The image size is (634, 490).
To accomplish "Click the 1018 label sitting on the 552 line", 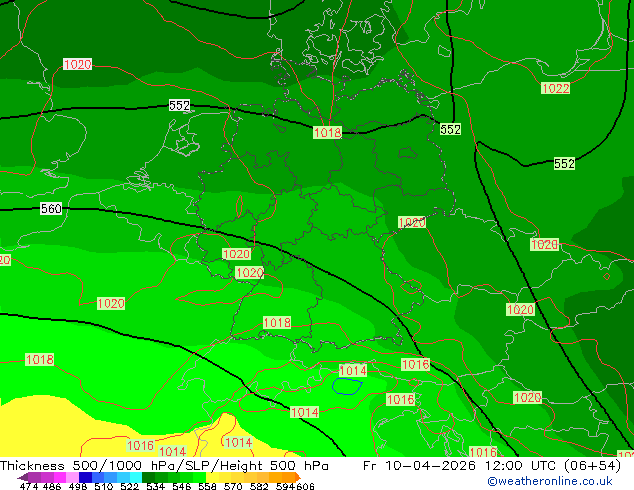I will click(327, 133).
